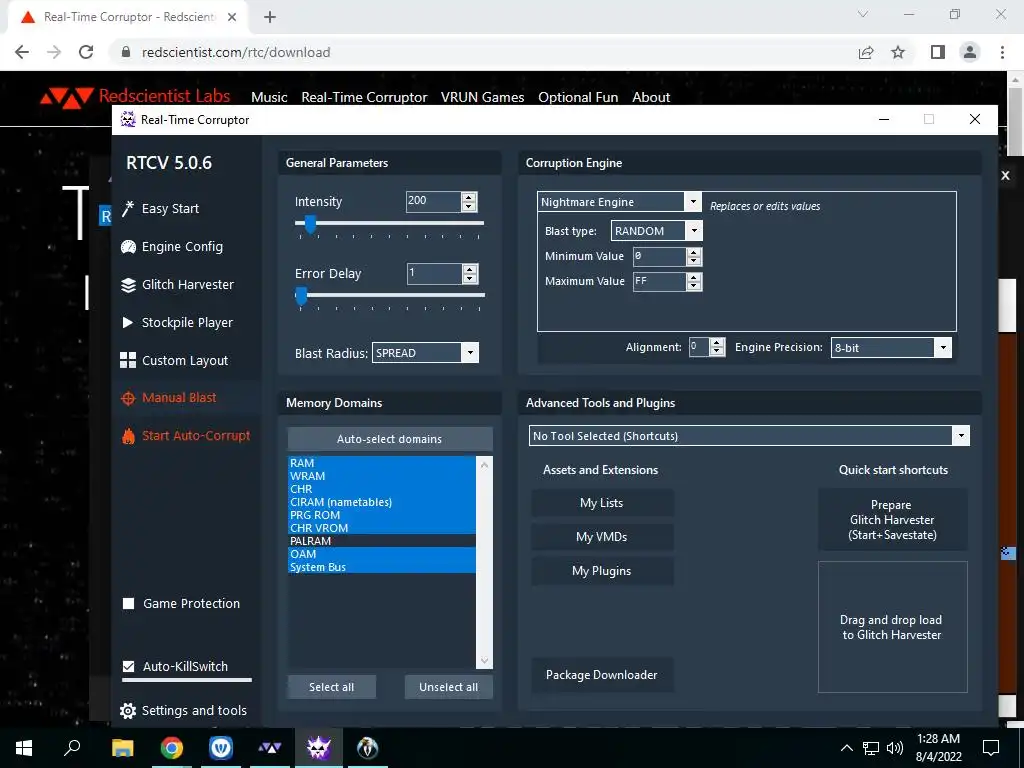1024x768 pixels.
Task: Click the Minimum Value input field
Action: [x=660, y=256]
